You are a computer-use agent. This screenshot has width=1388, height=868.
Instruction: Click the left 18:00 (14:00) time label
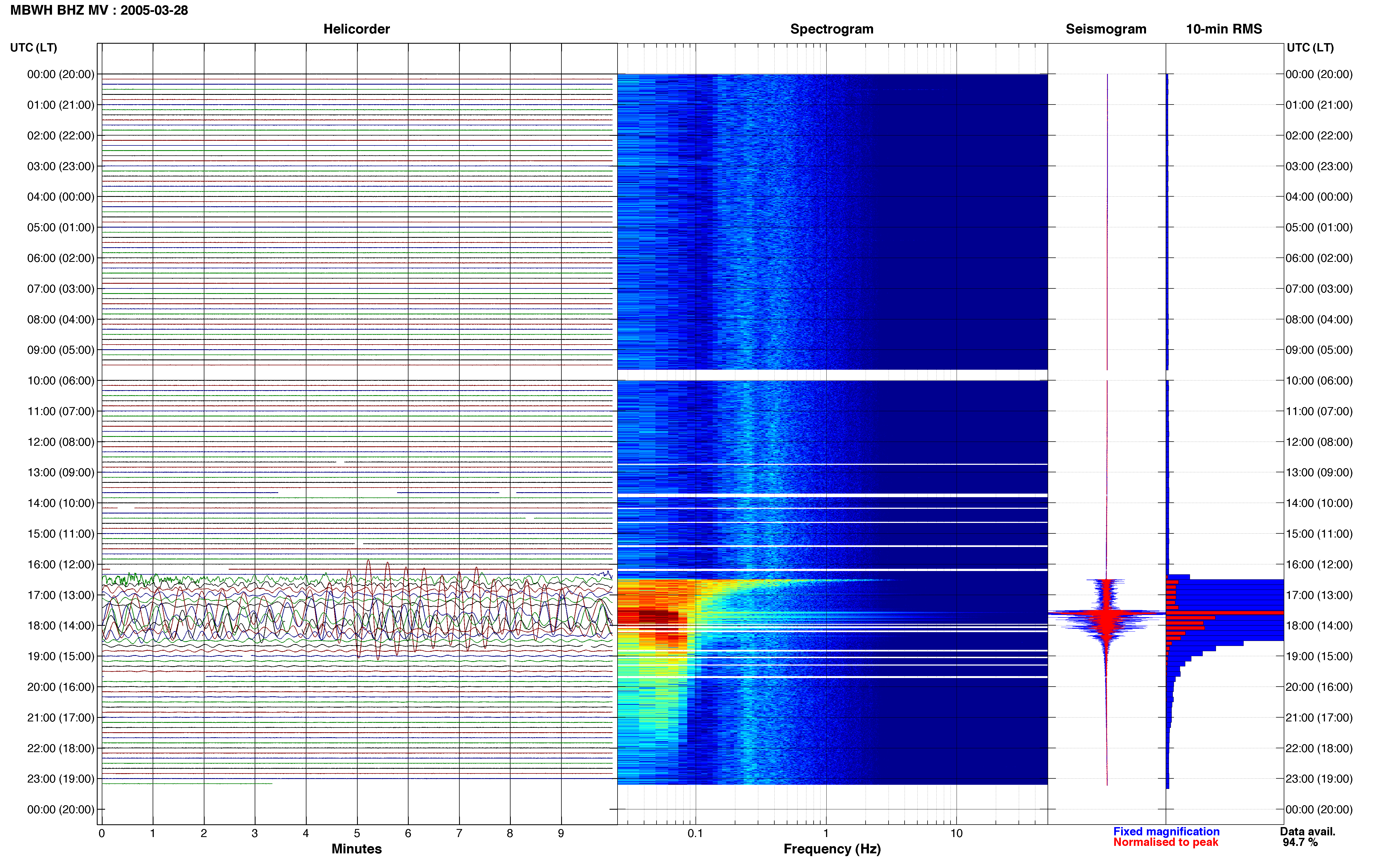tap(61, 626)
